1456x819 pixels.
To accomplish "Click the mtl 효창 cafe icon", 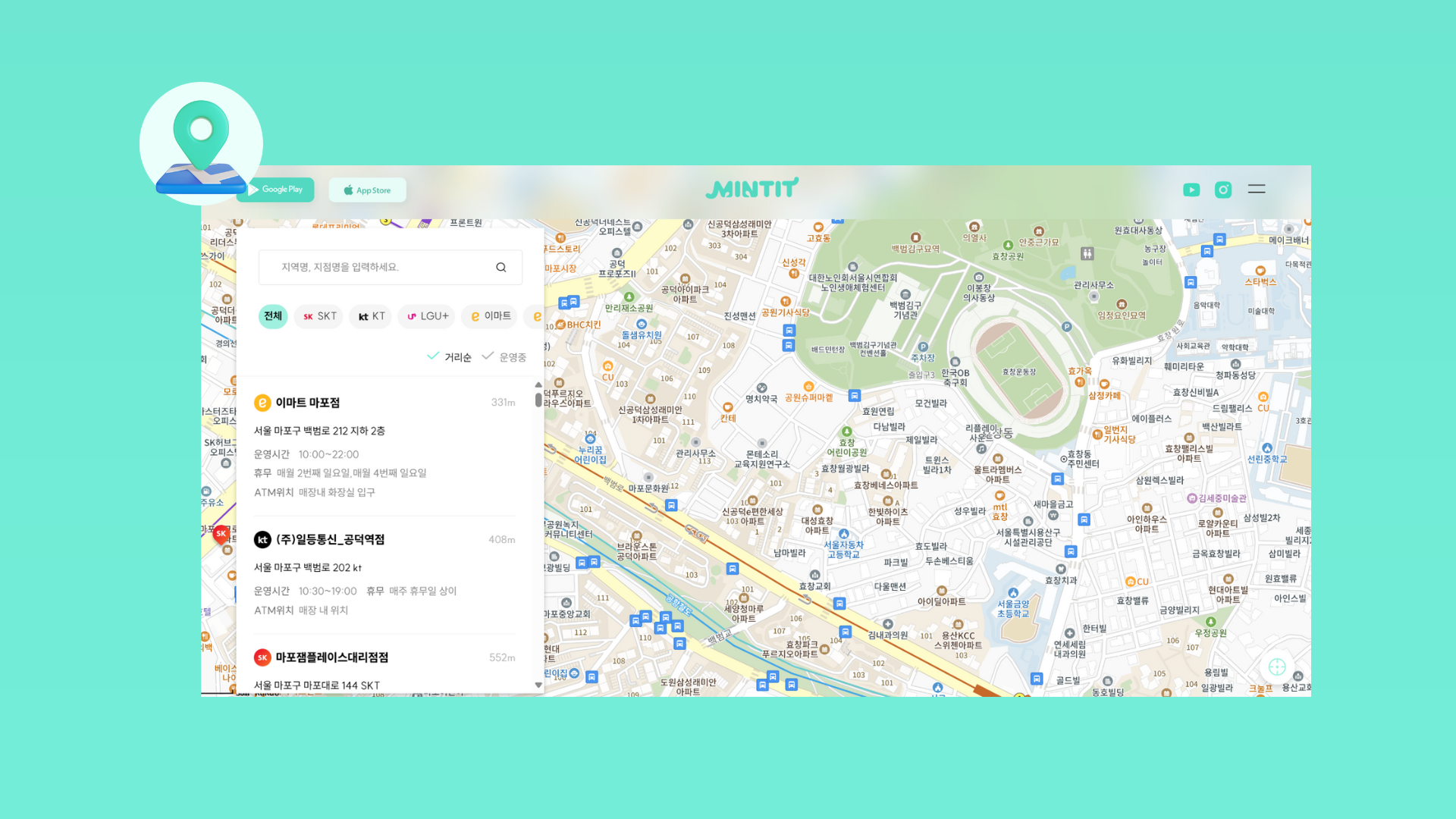I will (x=999, y=496).
